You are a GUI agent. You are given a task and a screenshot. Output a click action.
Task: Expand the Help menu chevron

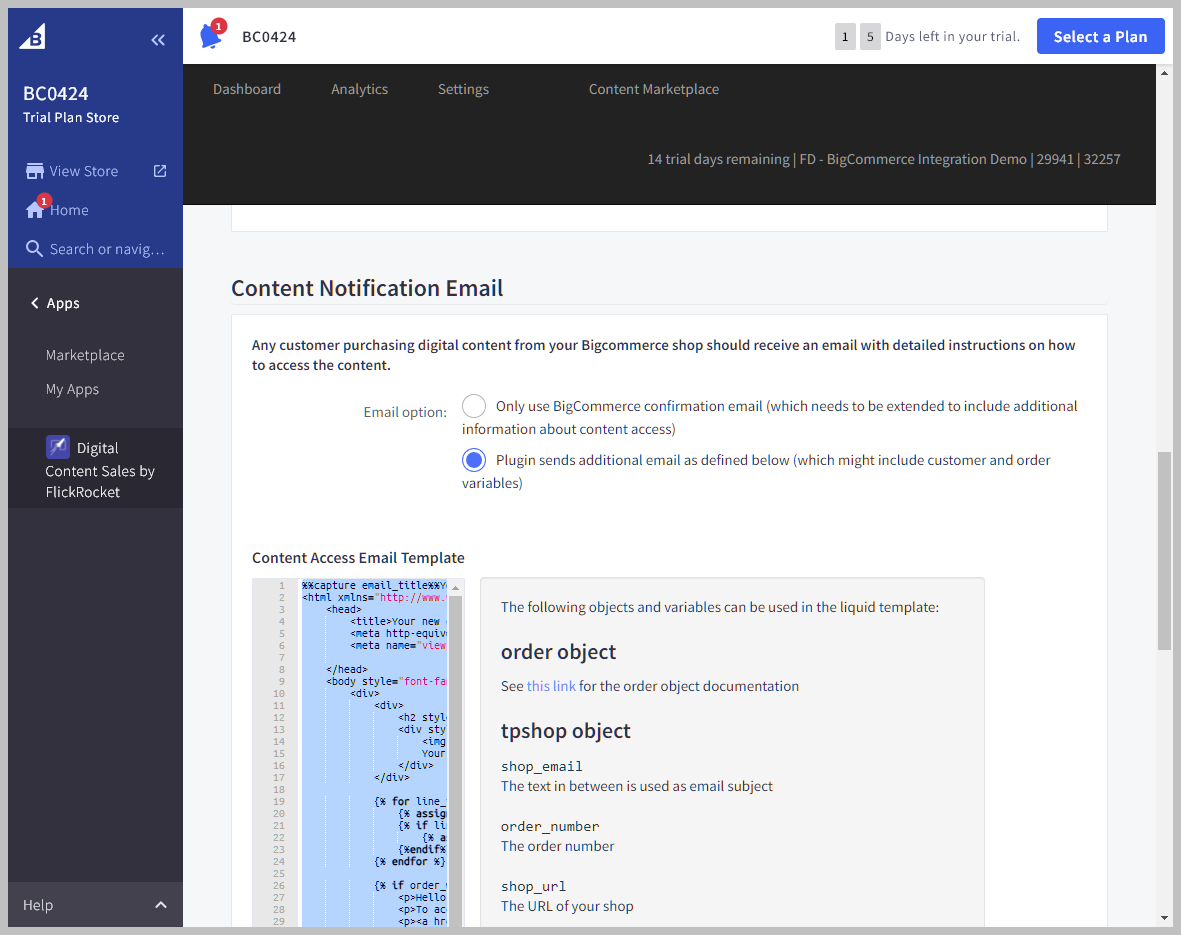160,905
